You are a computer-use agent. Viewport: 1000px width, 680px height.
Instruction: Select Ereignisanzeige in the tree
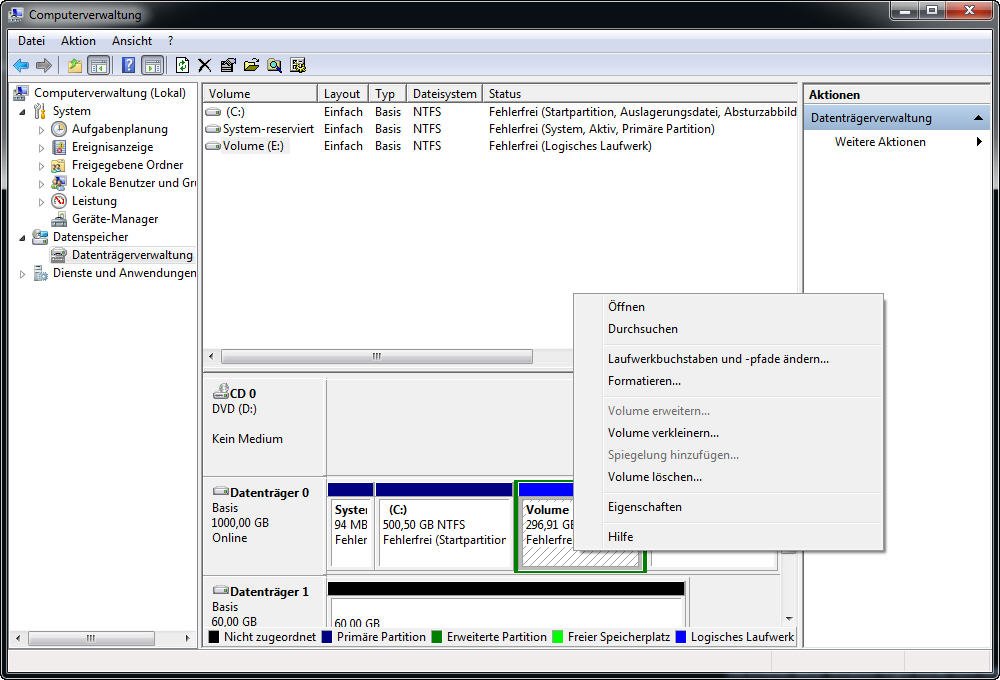pos(112,147)
